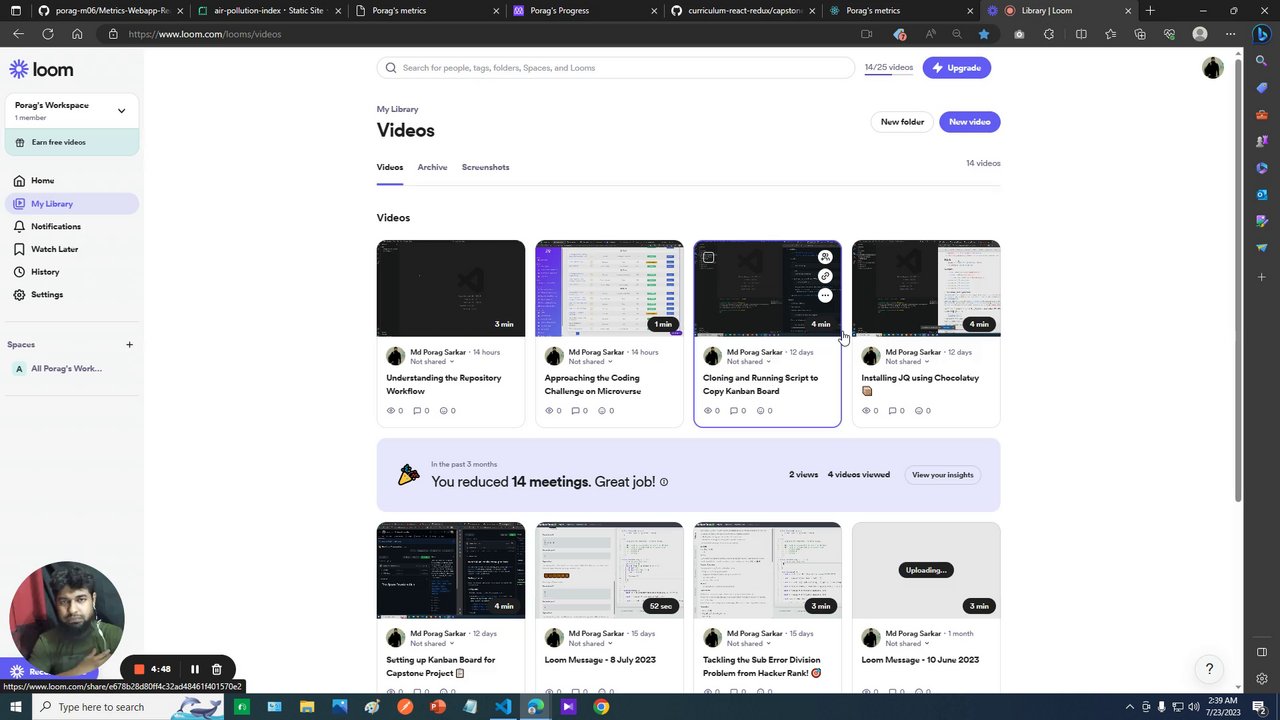Click reactions emoji icon on Approaching the Coding Challenge card
Viewport: 1280px width, 720px height.
[x=602, y=411]
